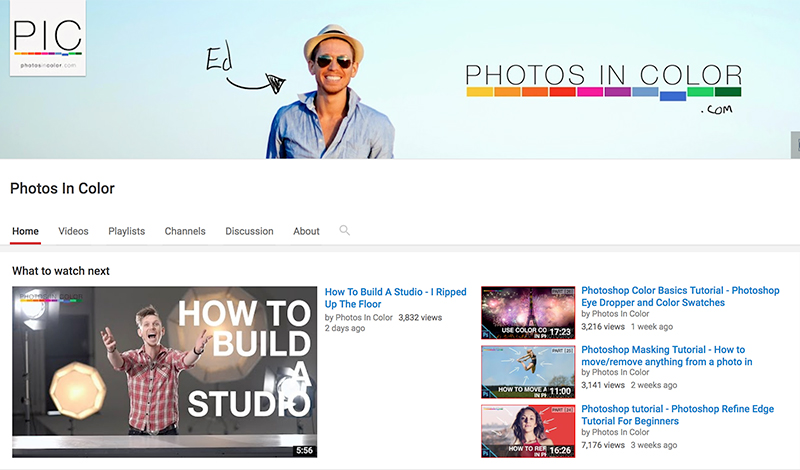
Task: Click 'by Photos In Color' under Studio video
Action: click(x=359, y=317)
